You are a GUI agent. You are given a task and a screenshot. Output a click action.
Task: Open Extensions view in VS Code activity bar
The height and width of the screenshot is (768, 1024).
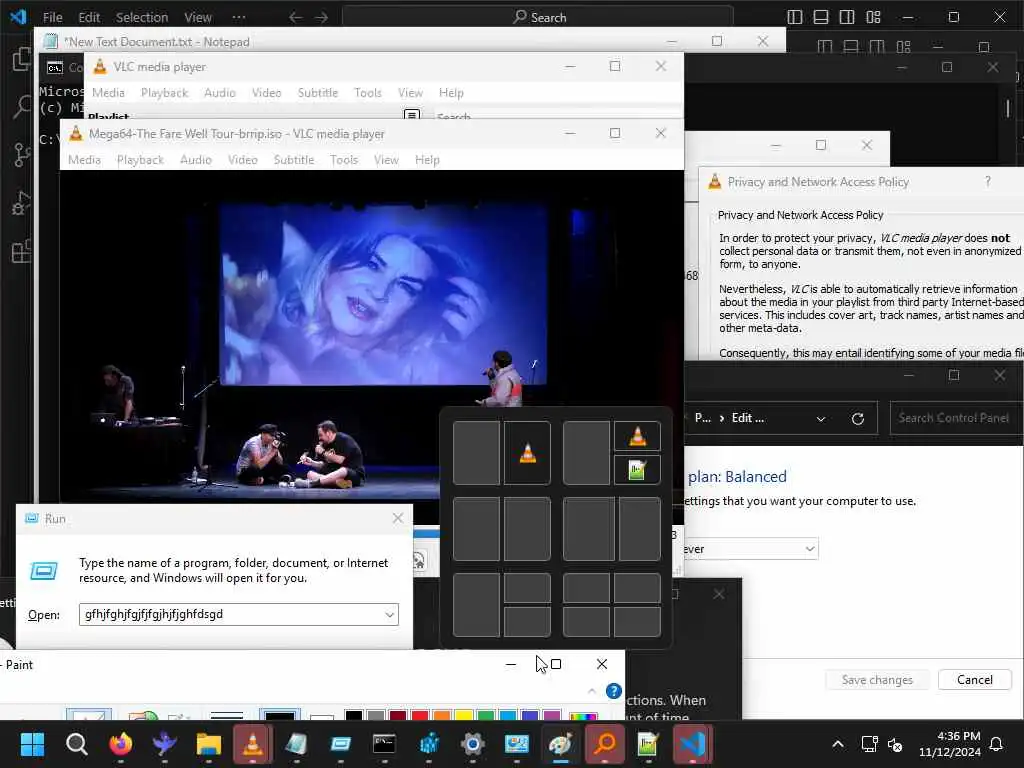pos(22,251)
